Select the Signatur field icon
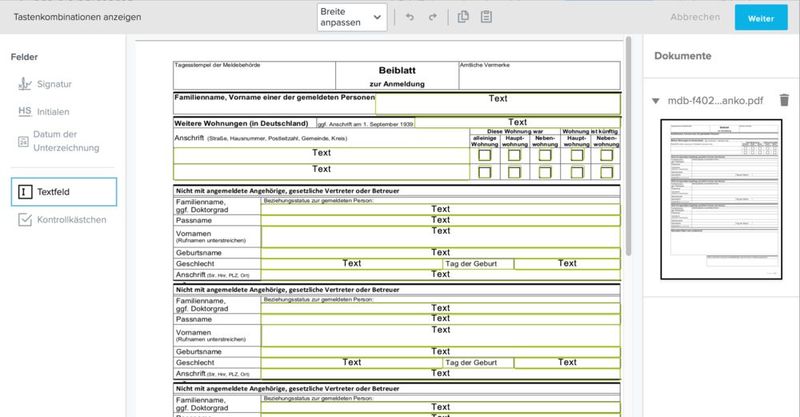Viewport: 800px width, 417px height. click(x=24, y=85)
